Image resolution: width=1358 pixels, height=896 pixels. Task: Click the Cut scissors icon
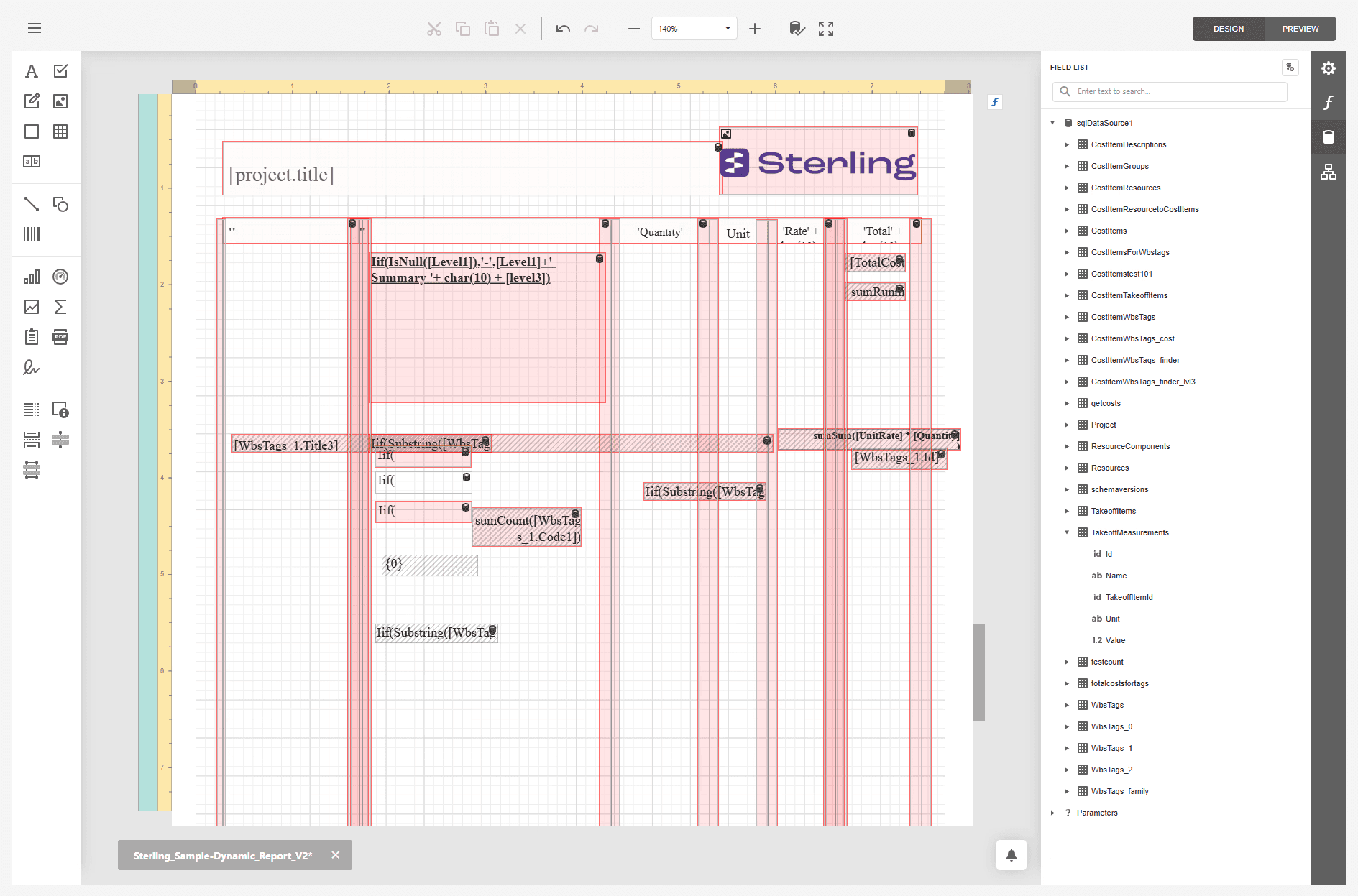(434, 29)
